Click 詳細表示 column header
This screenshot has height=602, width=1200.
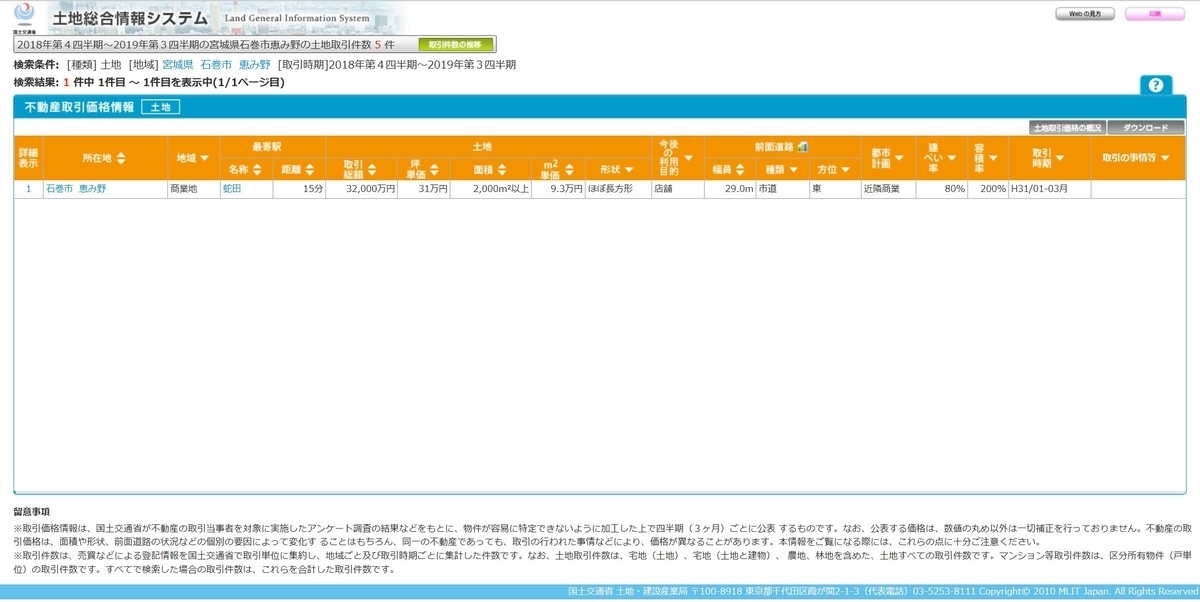28,158
